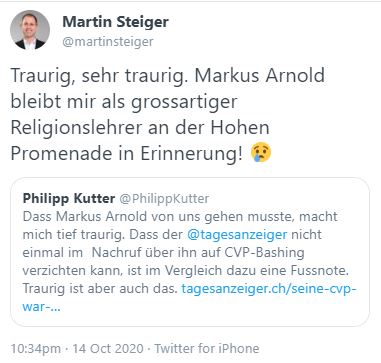The height and width of the screenshot is (363, 381).
Task: Click the "Traurig ist aber auch das." sentence
Action: [100, 289]
